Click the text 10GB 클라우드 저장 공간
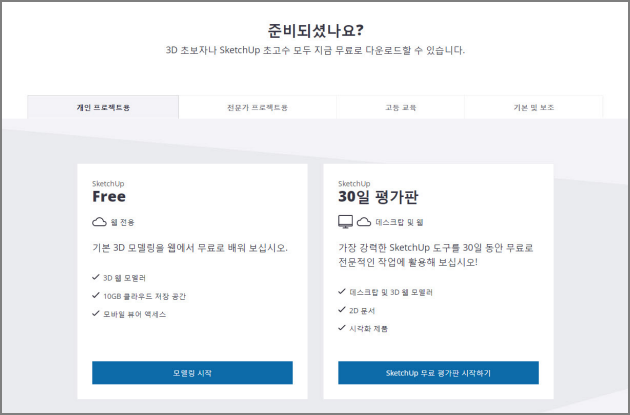This screenshot has height=415, width=630. pos(145,296)
